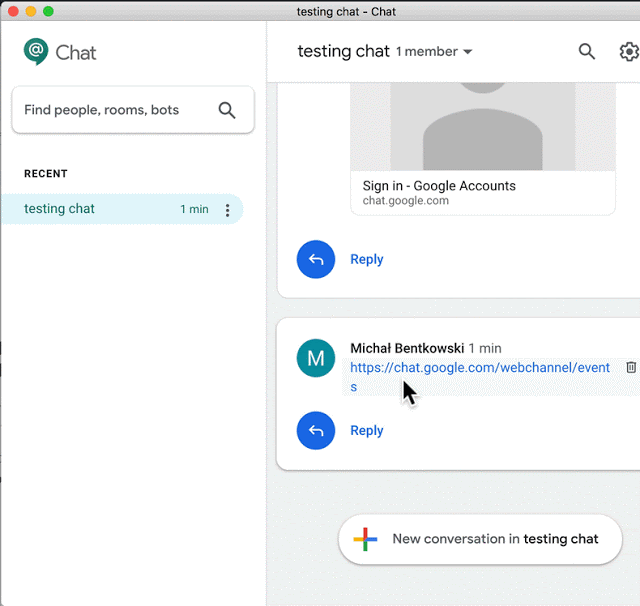Image resolution: width=640 pixels, height=606 pixels.
Task: Open the search icon in room header
Action: click(587, 51)
